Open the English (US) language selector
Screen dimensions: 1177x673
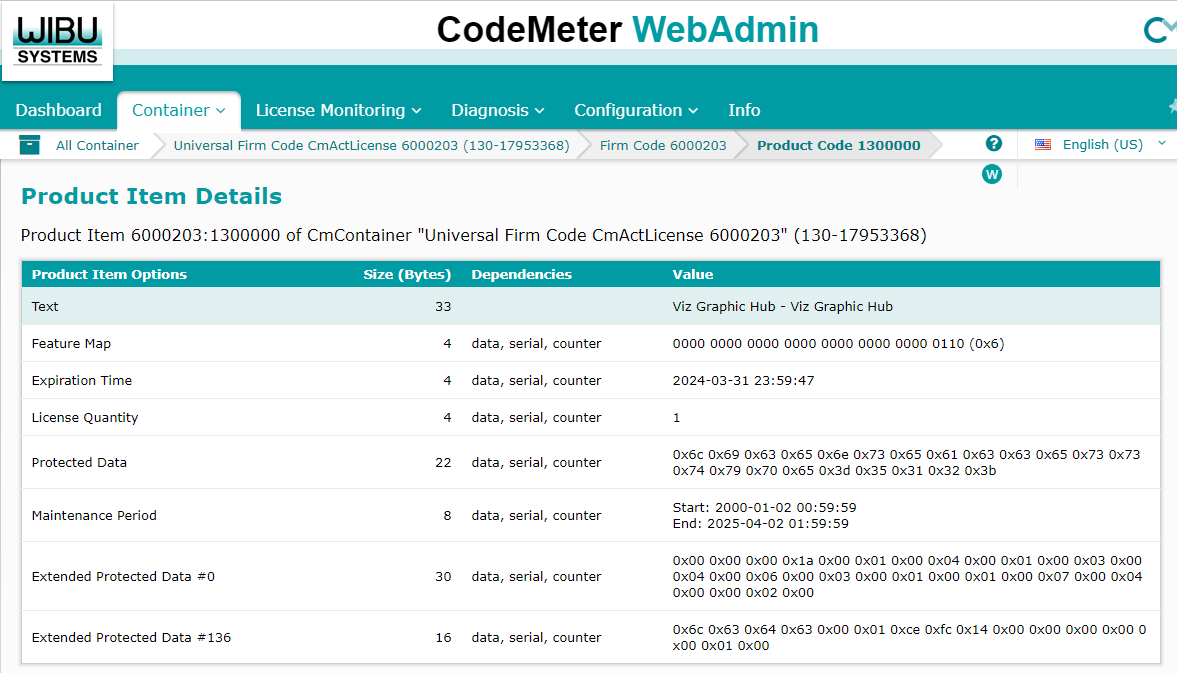(x=1102, y=145)
